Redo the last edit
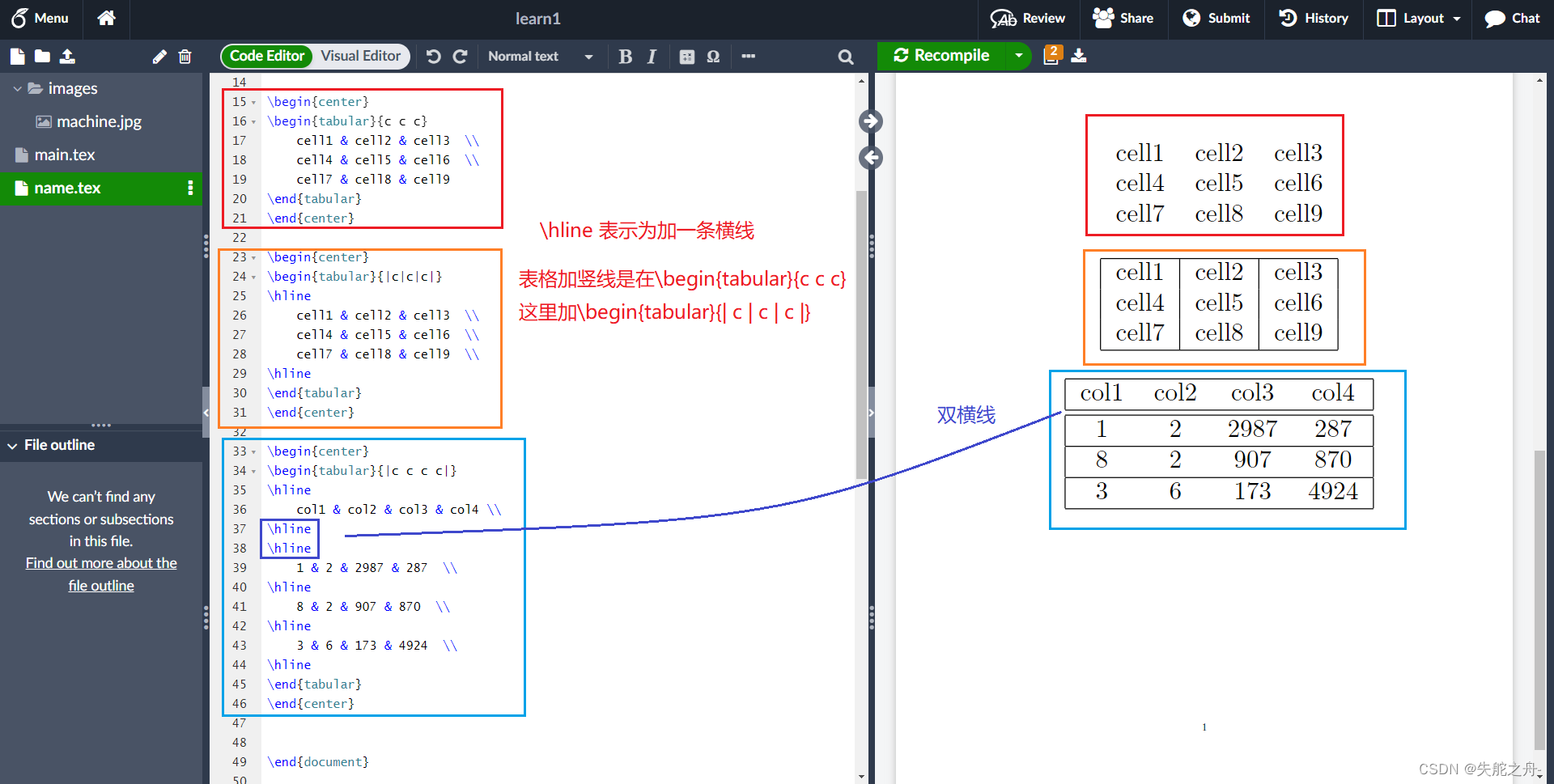1554x784 pixels. (461, 56)
